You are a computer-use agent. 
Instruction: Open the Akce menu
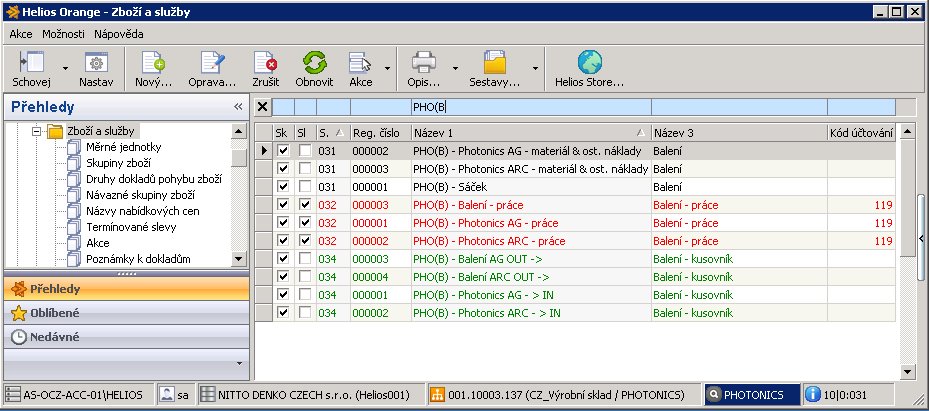pos(21,34)
